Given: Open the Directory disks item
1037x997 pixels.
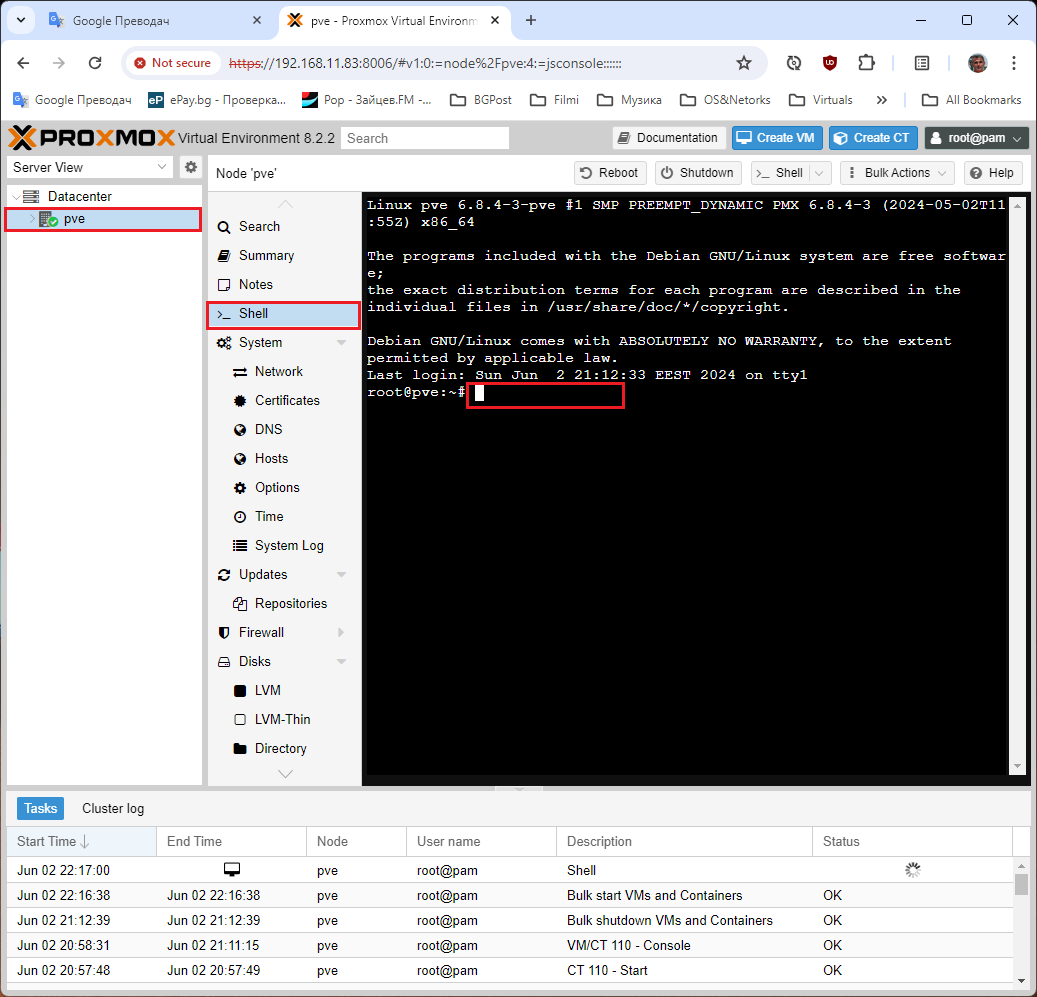Looking at the screenshot, I should 284,749.
